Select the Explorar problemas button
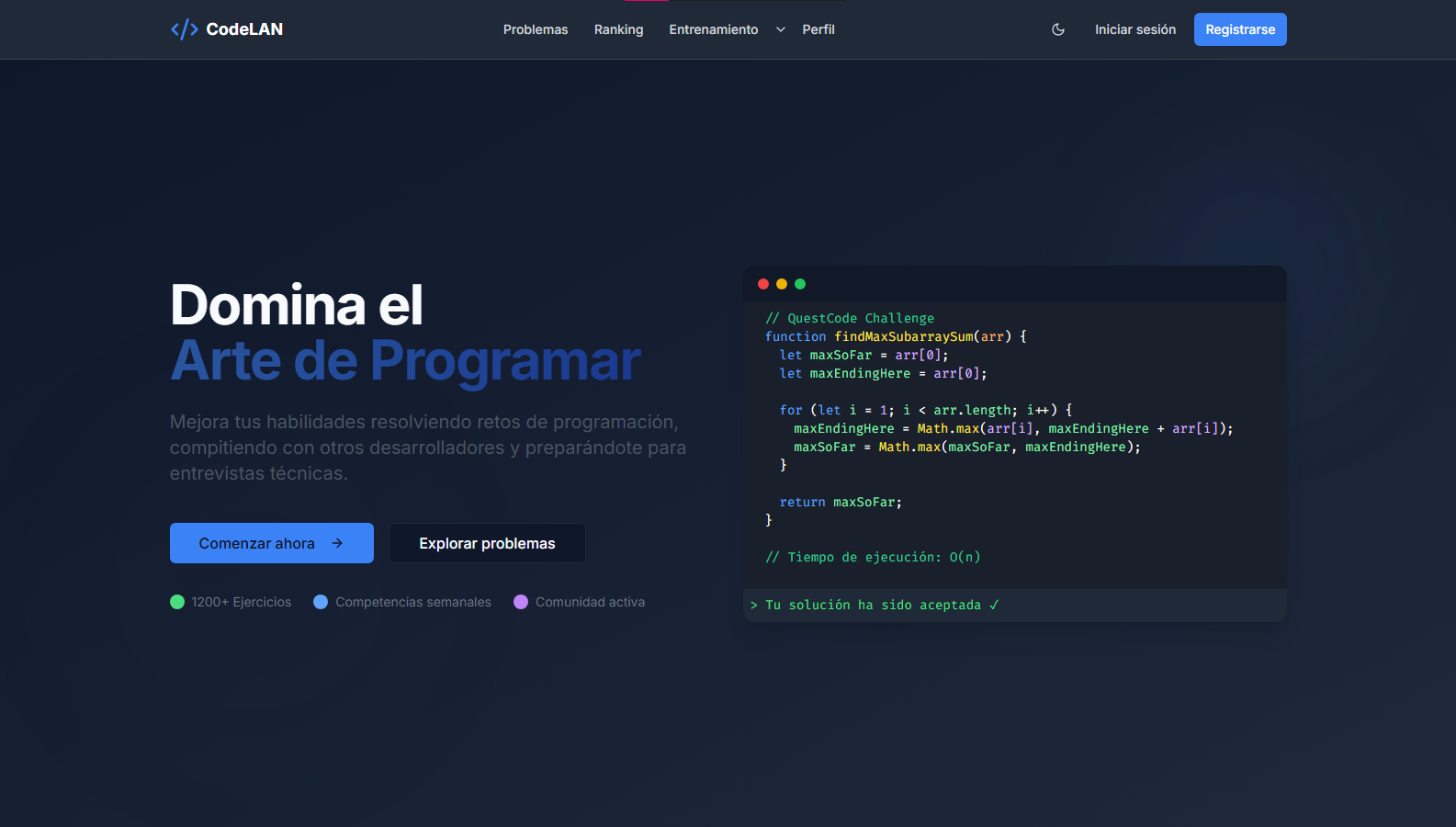Image resolution: width=1456 pixels, height=827 pixels. (x=487, y=543)
